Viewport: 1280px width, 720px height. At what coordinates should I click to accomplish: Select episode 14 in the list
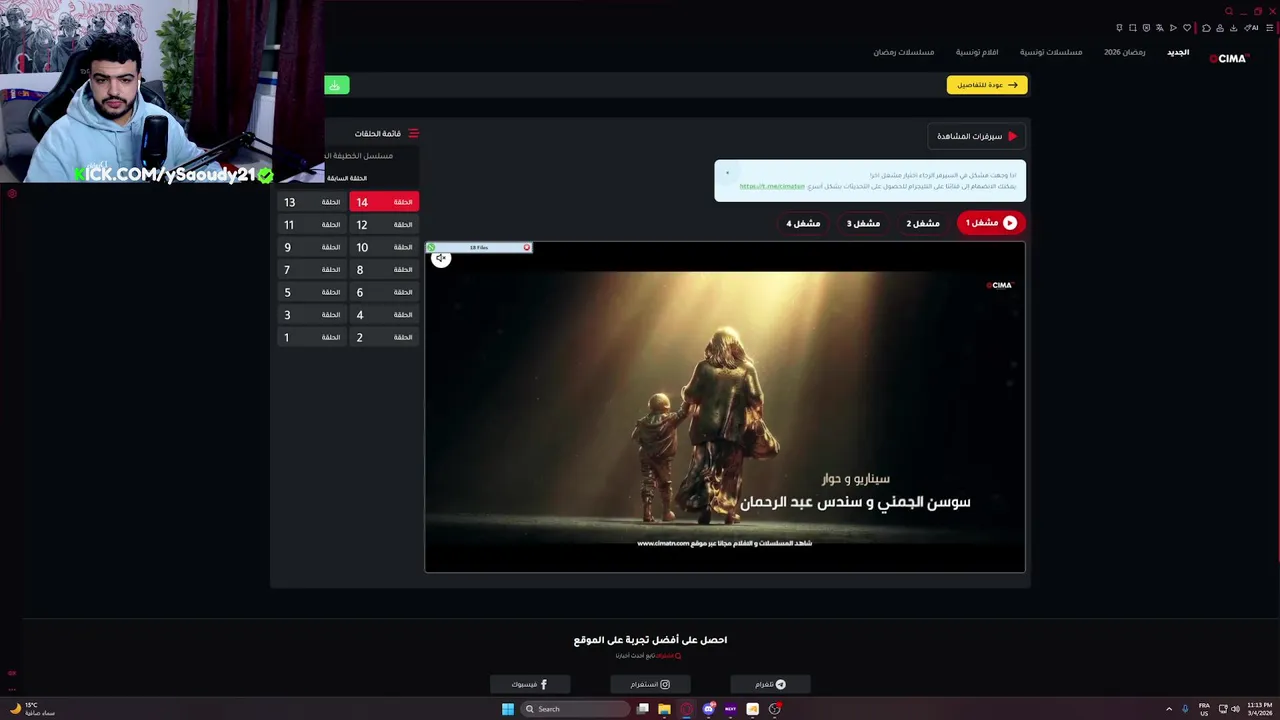pyautogui.click(x=384, y=202)
